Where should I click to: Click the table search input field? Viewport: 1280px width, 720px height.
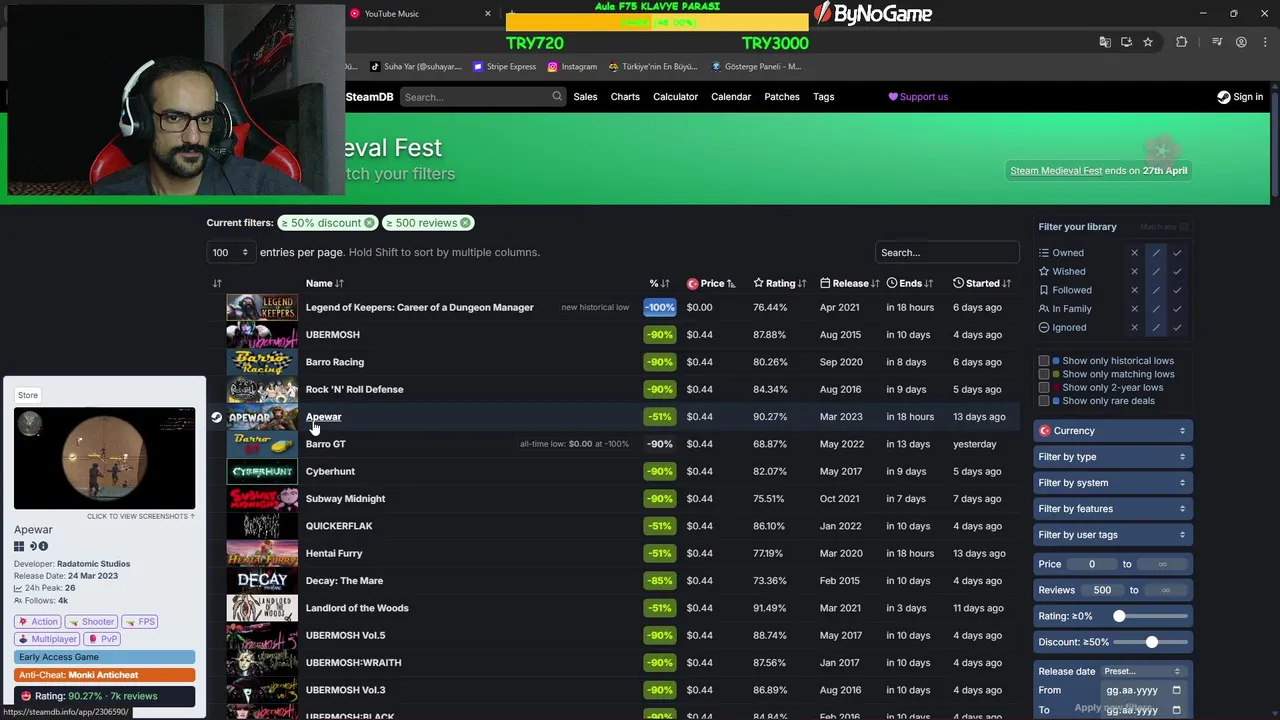point(947,253)
